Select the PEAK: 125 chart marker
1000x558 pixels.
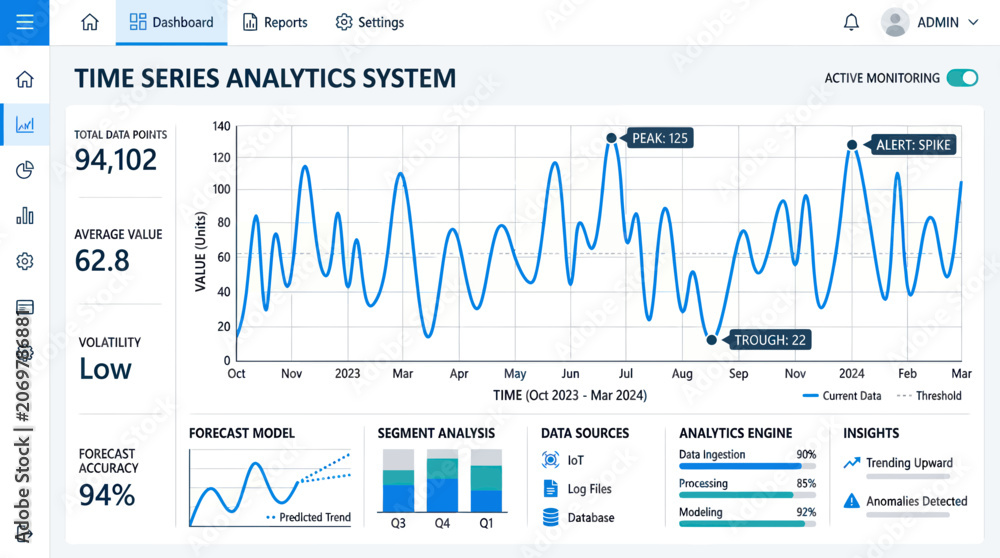pos(611,138)
